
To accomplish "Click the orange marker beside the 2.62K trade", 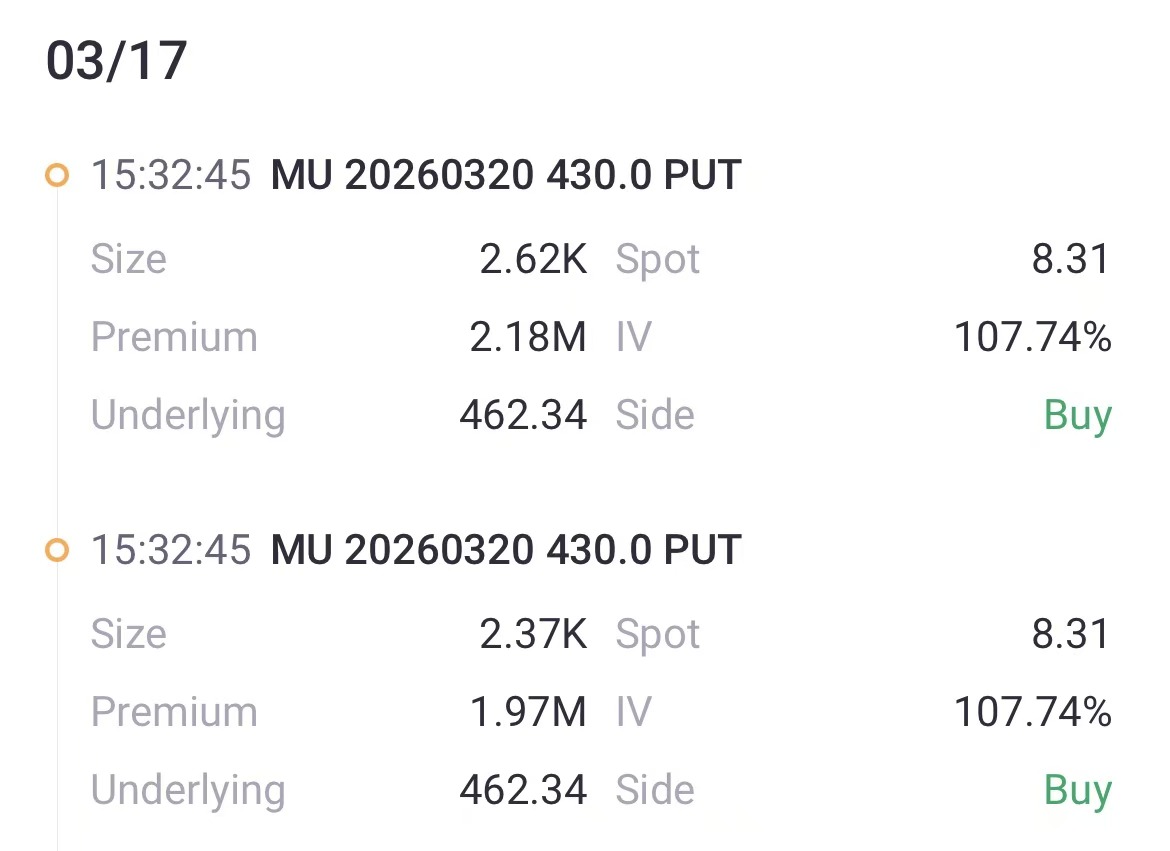I will 57,176.
